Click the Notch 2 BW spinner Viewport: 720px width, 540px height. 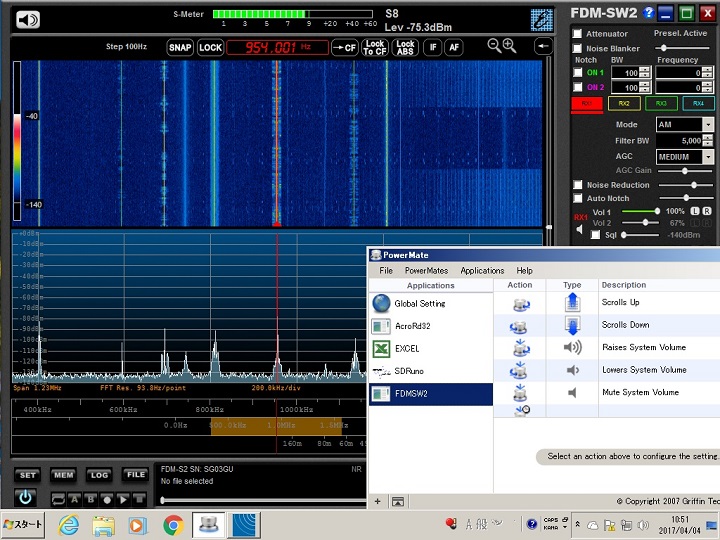pyautogui.click(x=645, y=87)
